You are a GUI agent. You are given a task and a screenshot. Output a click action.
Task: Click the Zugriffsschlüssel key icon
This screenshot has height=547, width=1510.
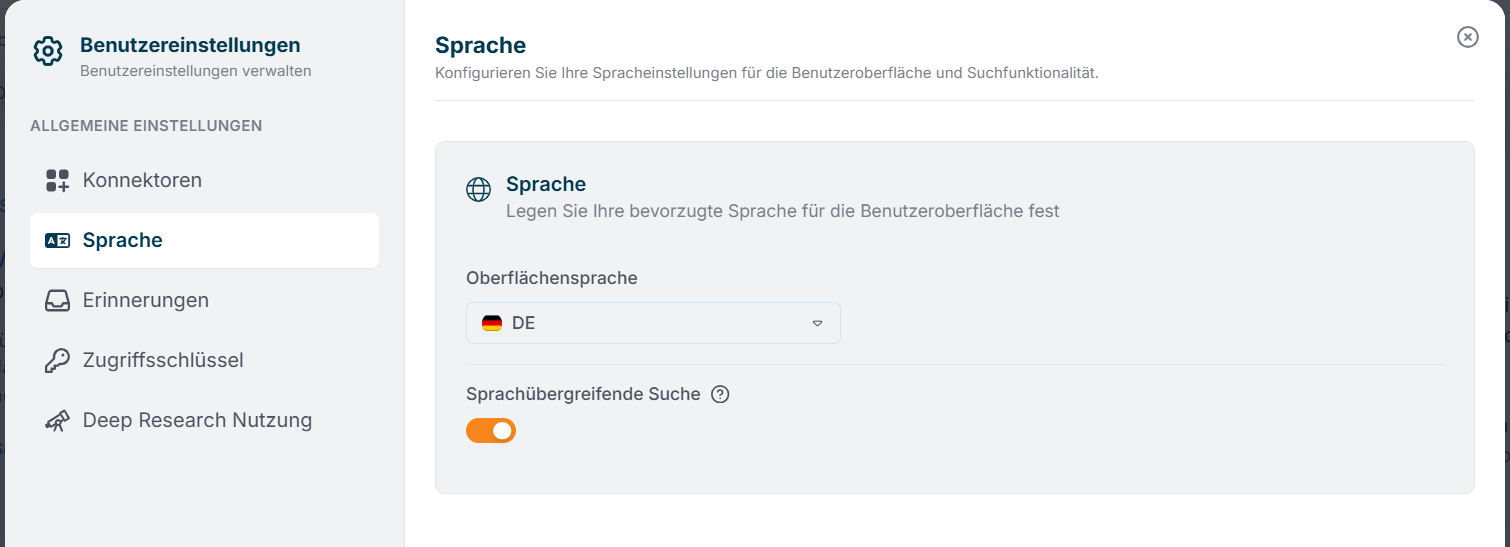(57, 360)
